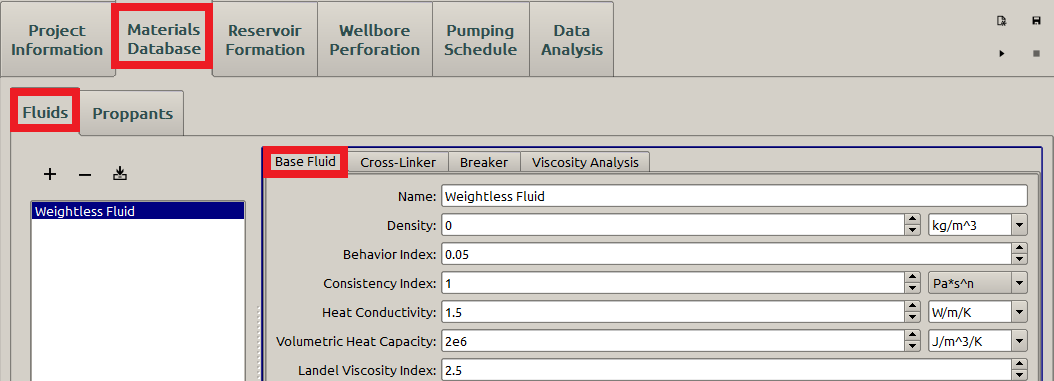Select Weightless Fluid in the fluid list
Viewport: 1054px width, 381px height.
[x=138, y=211]
